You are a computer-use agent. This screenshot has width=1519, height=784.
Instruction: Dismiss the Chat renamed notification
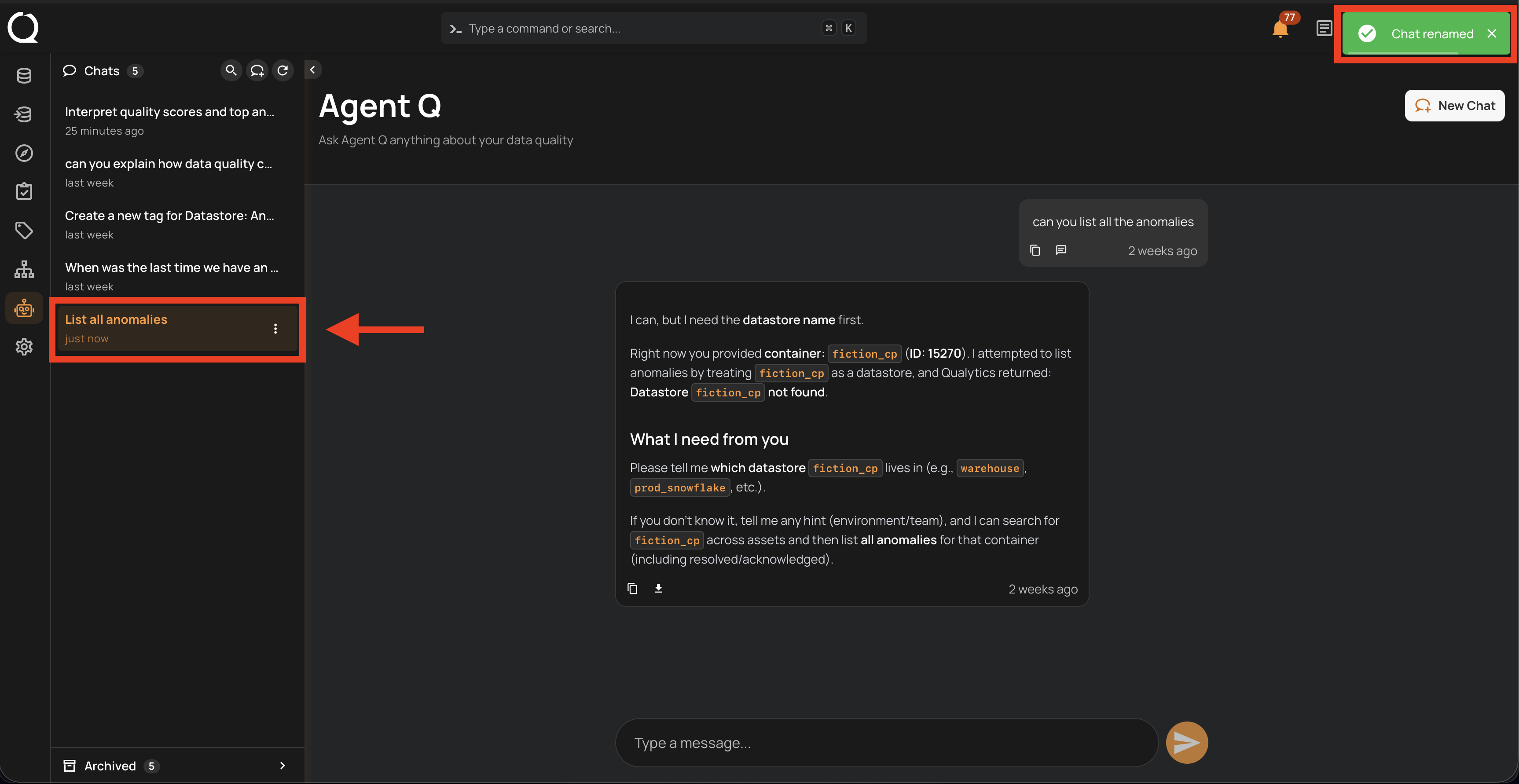point(1491,33)
